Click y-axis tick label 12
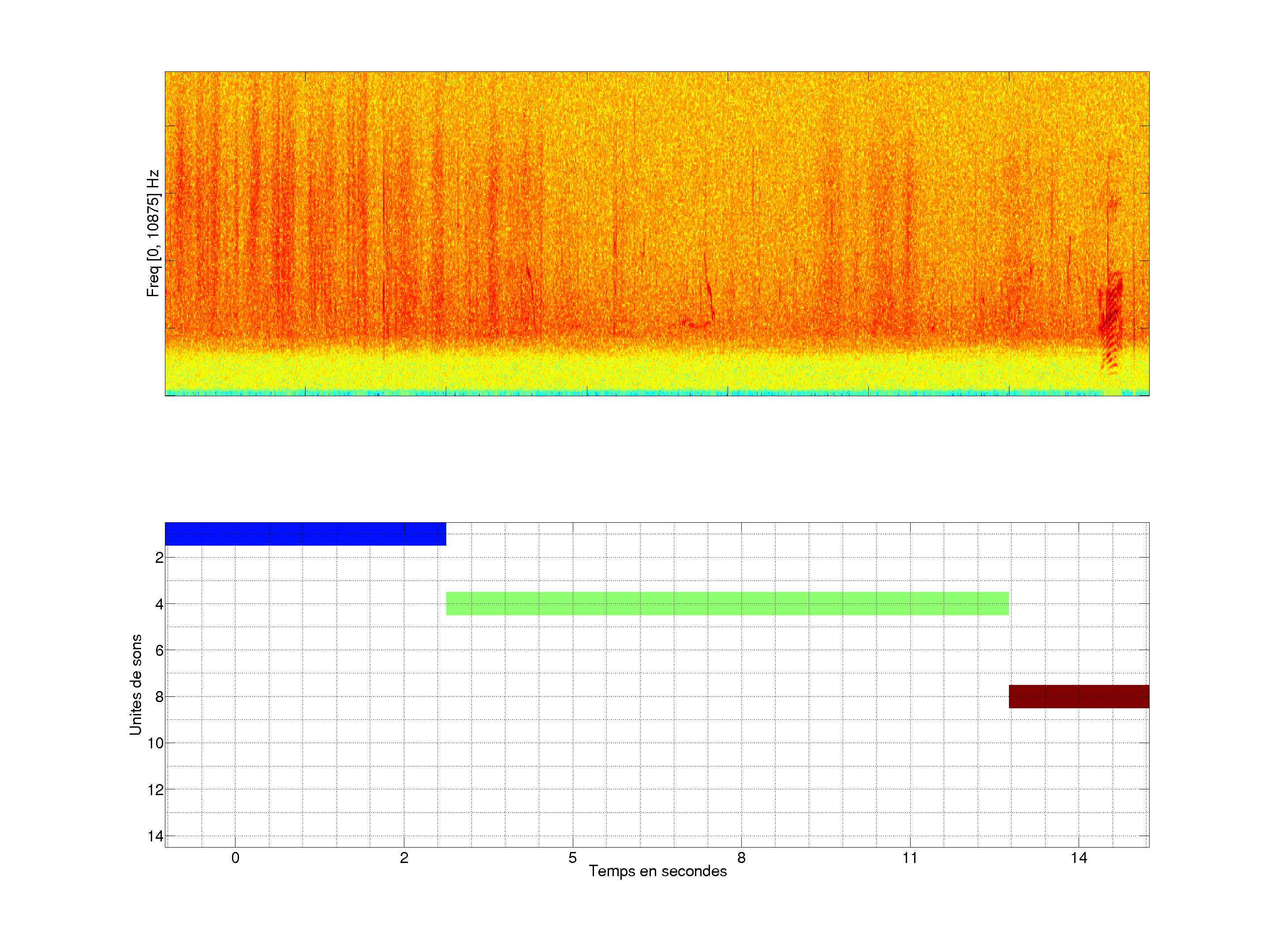The width and height of the screenshot is (1270, 952). pos(156,790)
